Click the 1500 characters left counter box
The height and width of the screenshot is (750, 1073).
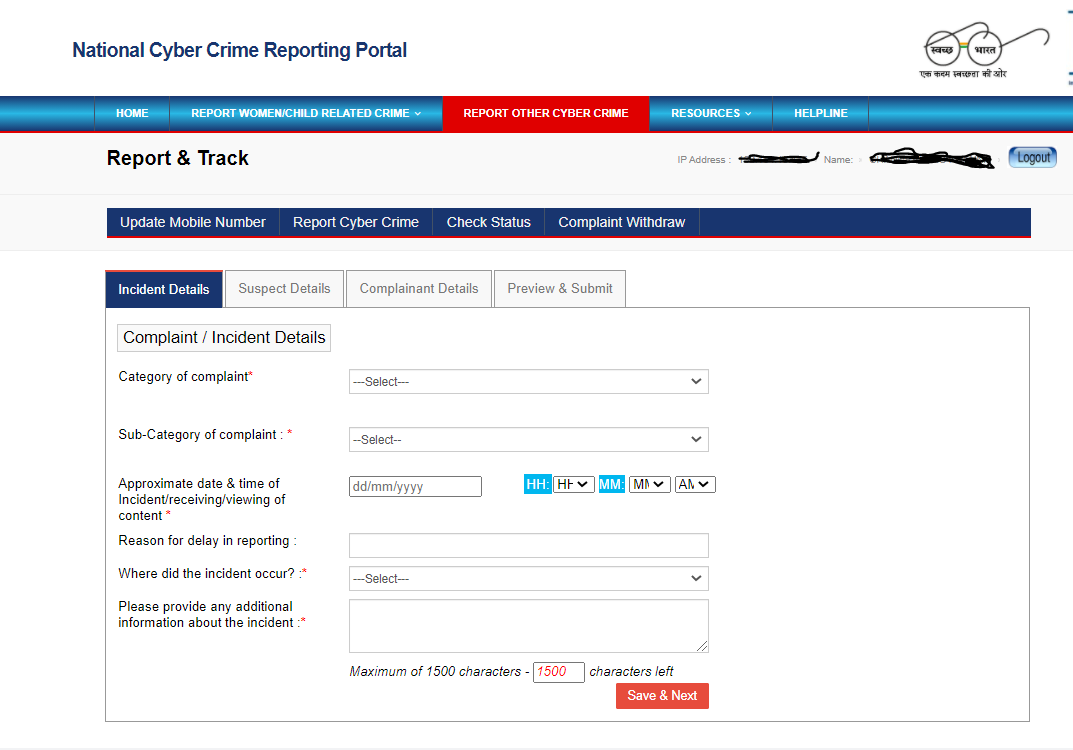pos(558,672)
